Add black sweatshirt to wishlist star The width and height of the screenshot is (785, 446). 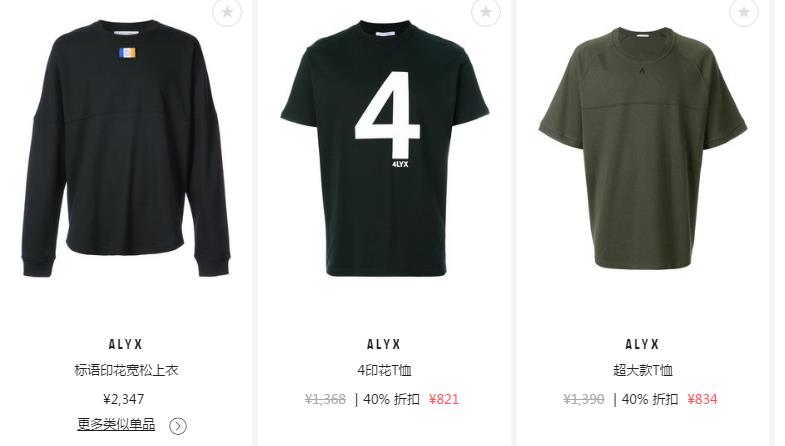(x=227, y=11)
